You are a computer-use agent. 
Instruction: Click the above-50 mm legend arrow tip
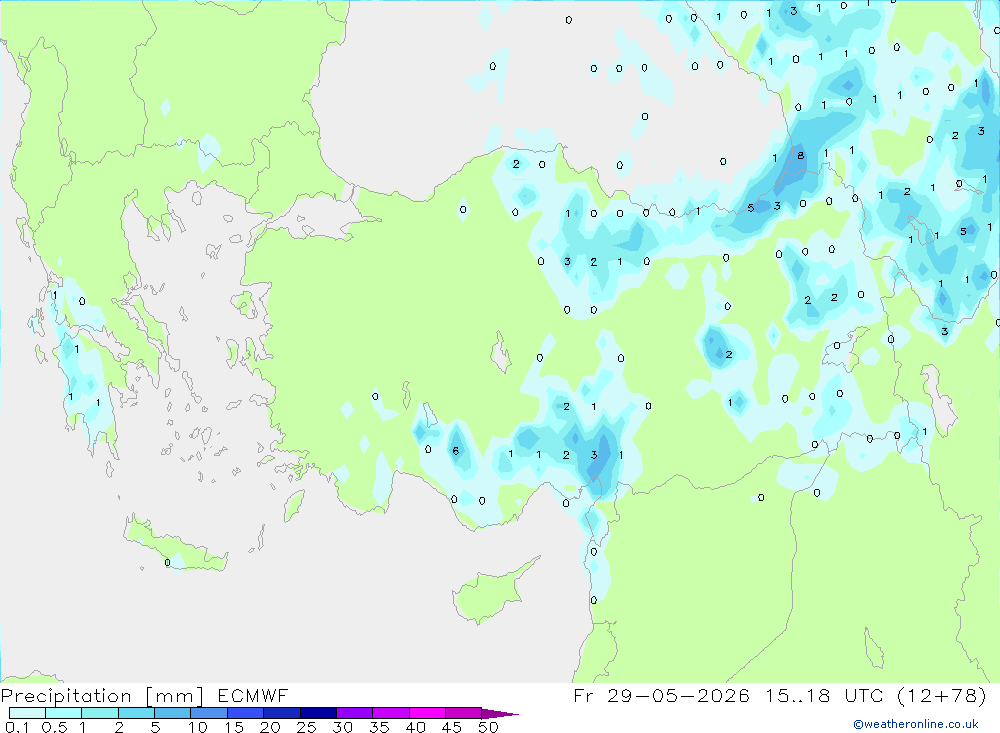click(501, 714)
